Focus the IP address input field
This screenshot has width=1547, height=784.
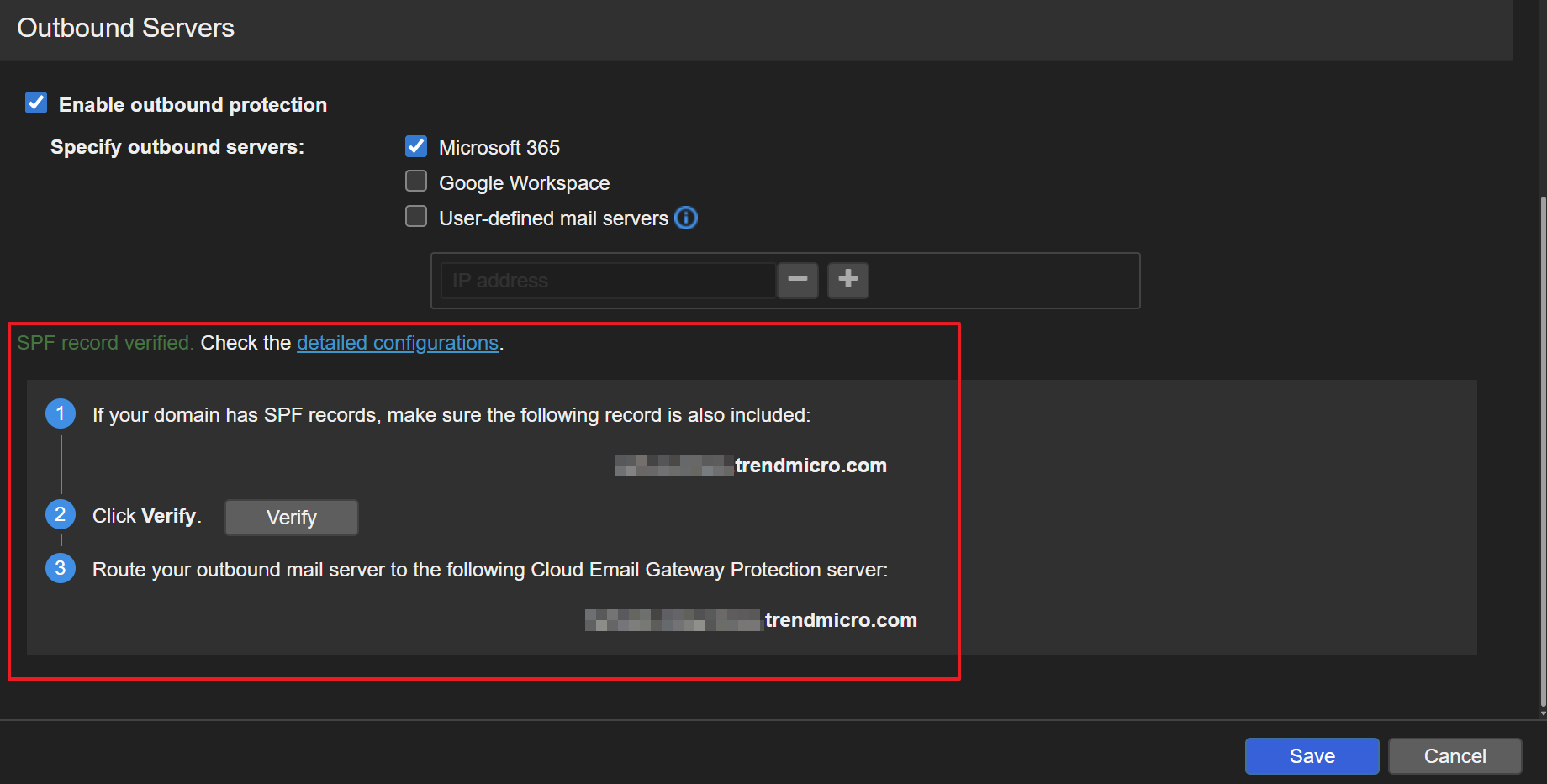(607, 281)
